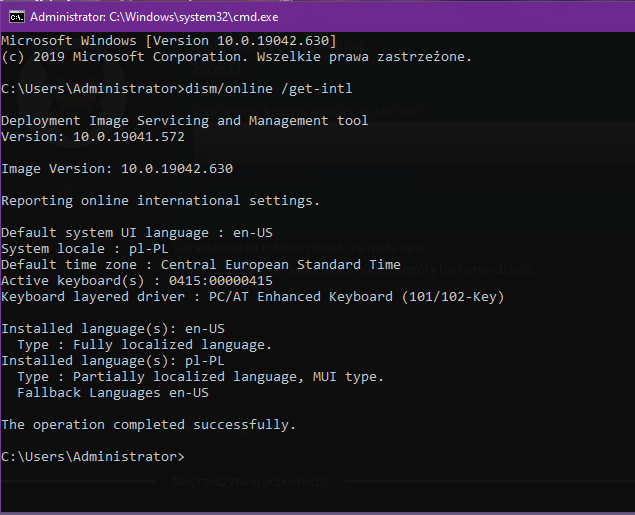Viewport: 635px width, 515px height.
Task: Click the empty C:\Users\Administrator> prompt at bottom
Action: point(93,457)
